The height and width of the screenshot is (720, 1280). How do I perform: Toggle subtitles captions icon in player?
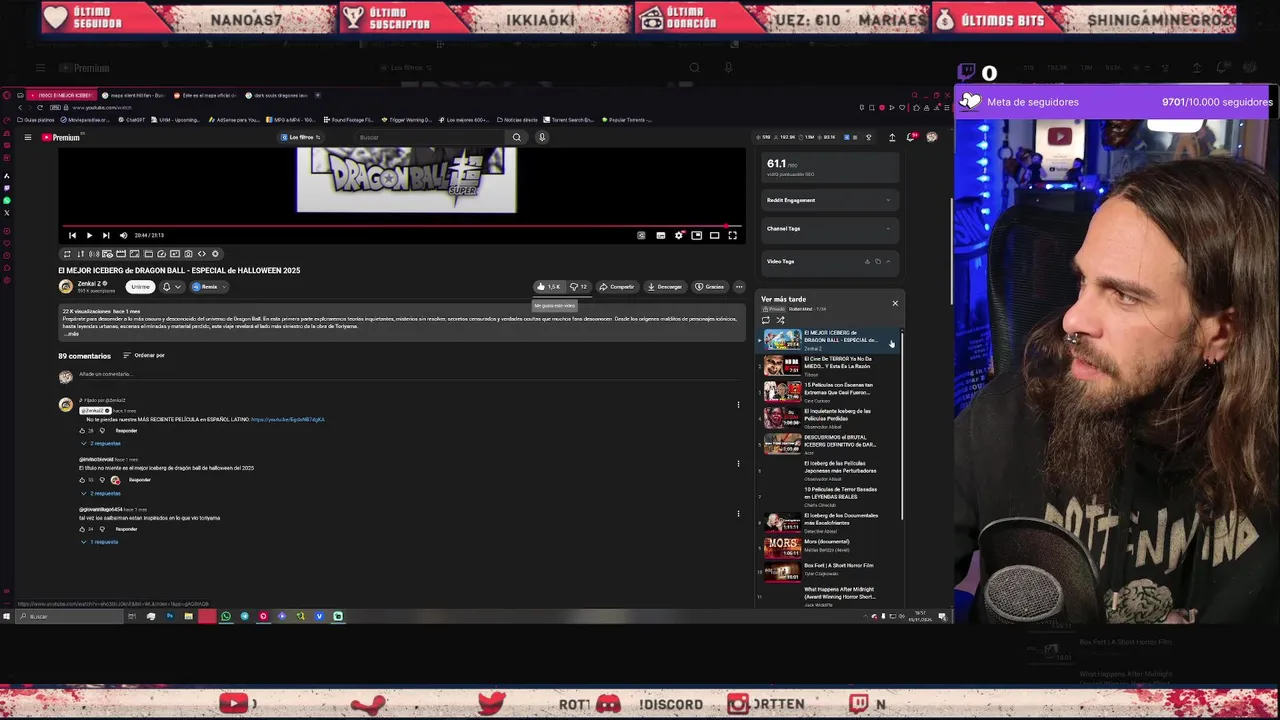(661, 235)
